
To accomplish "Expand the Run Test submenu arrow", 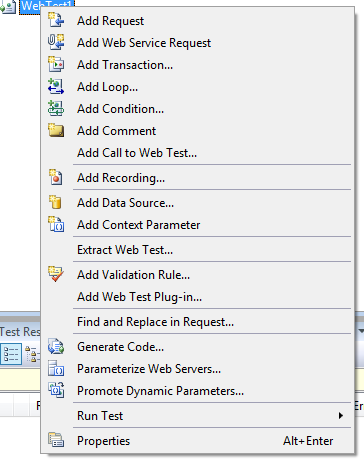I will tap(340, 415).
